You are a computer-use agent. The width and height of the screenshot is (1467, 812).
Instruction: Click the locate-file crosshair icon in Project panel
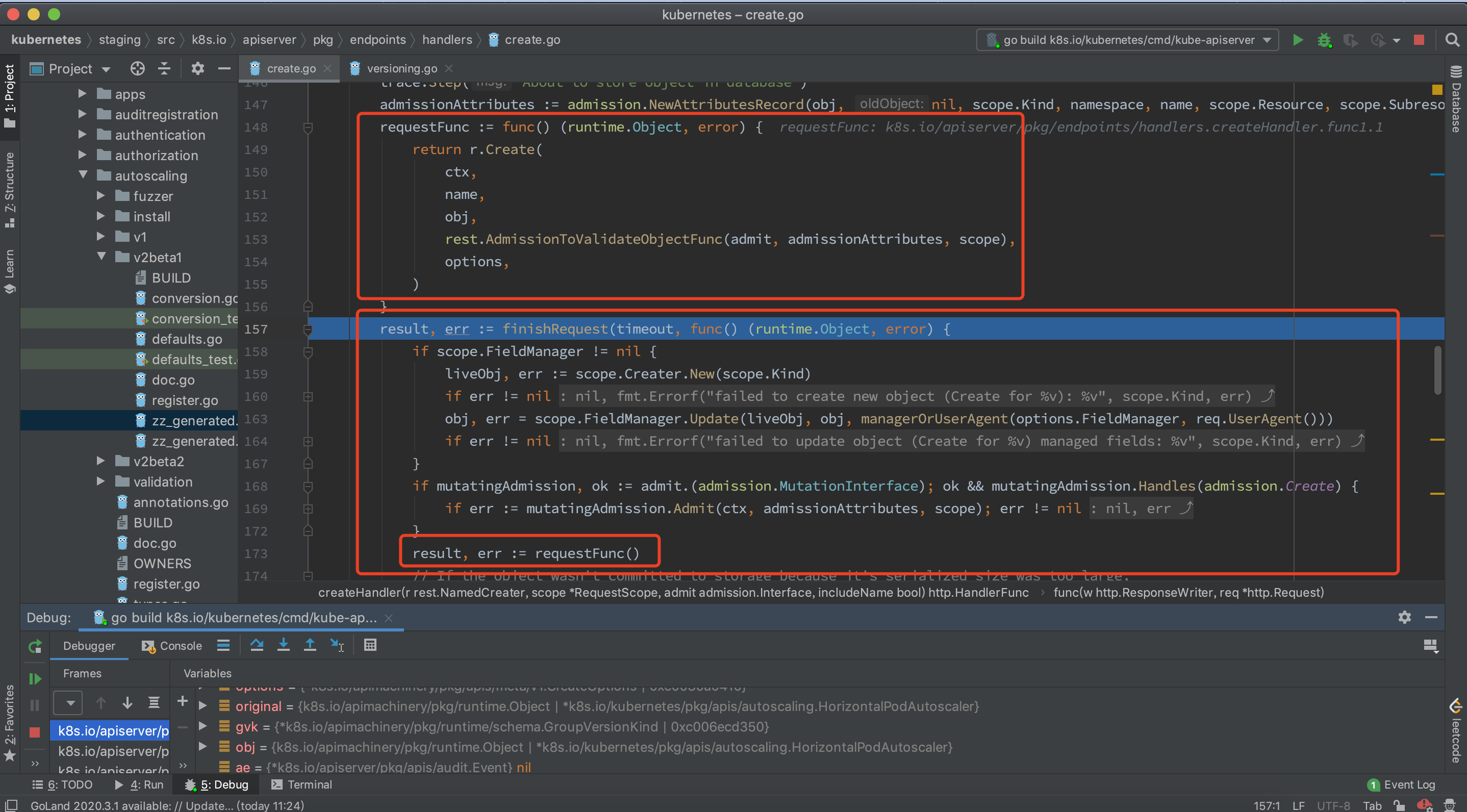[137, 69]
